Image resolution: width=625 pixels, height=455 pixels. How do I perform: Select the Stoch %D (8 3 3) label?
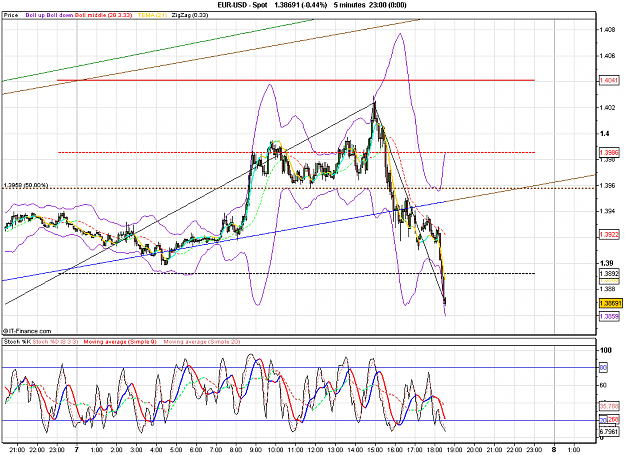coord(55,342)
